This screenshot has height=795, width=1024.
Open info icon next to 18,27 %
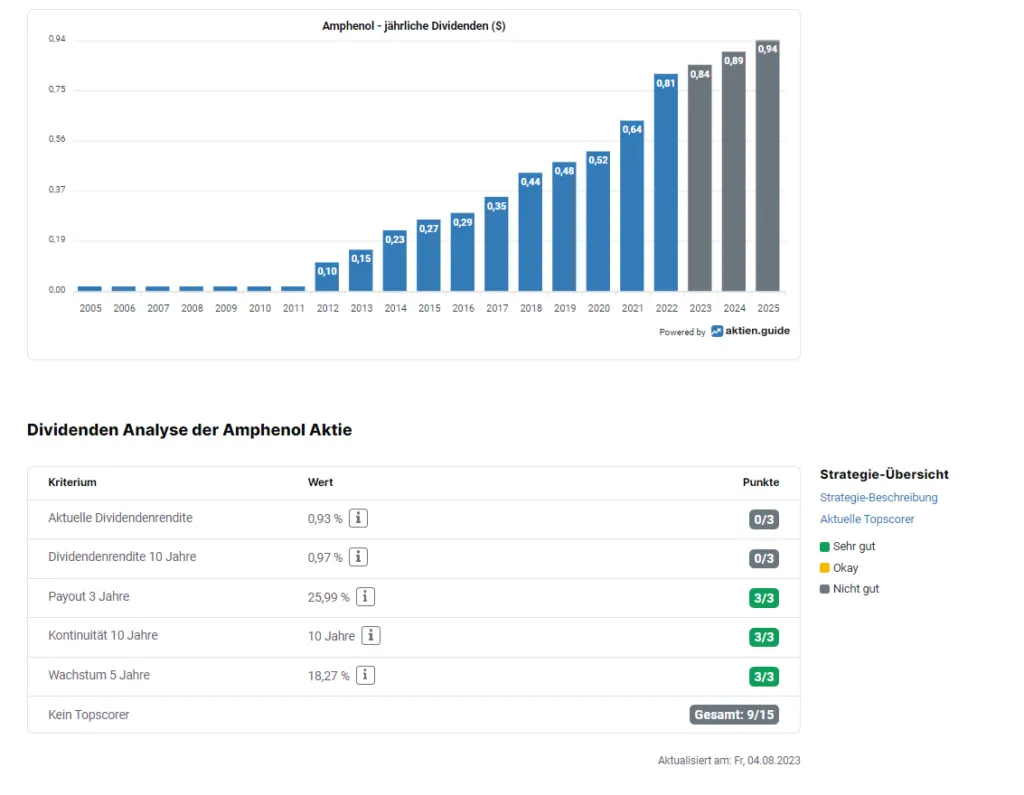click(365, 675)
